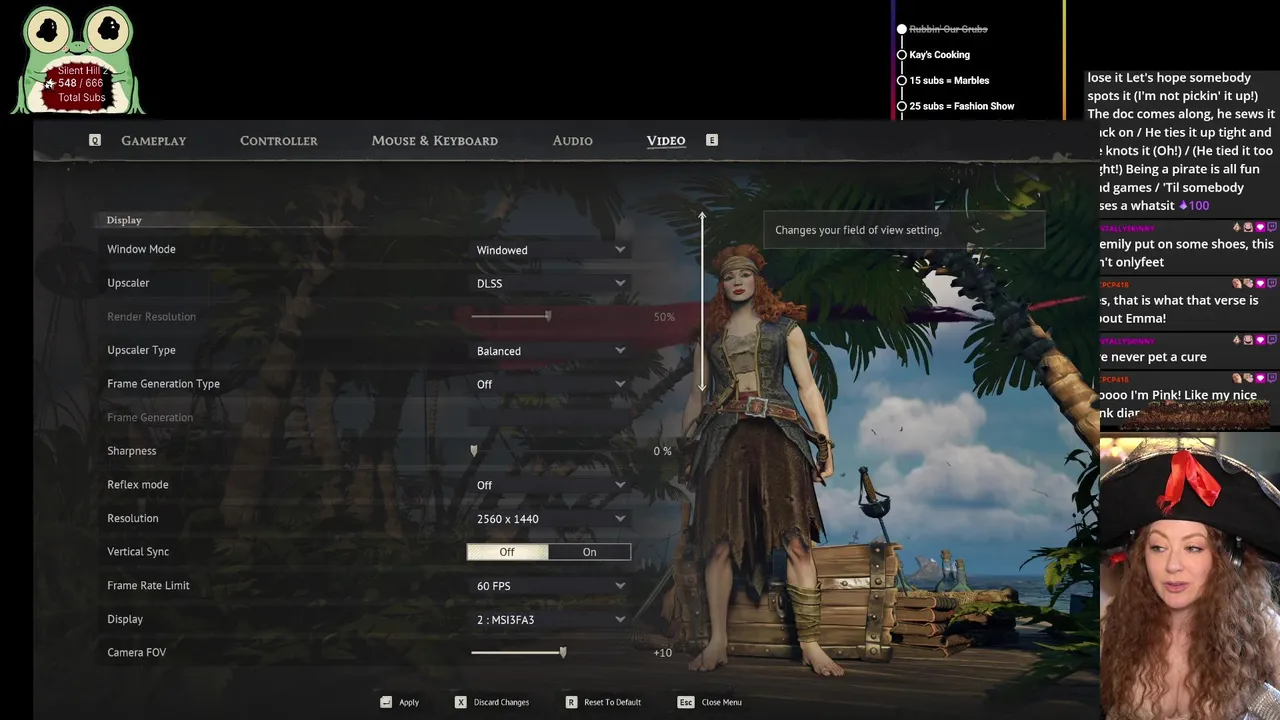
Task: Switch to the Audio tab
Action: pyautogui.click(x=572, y=141)
